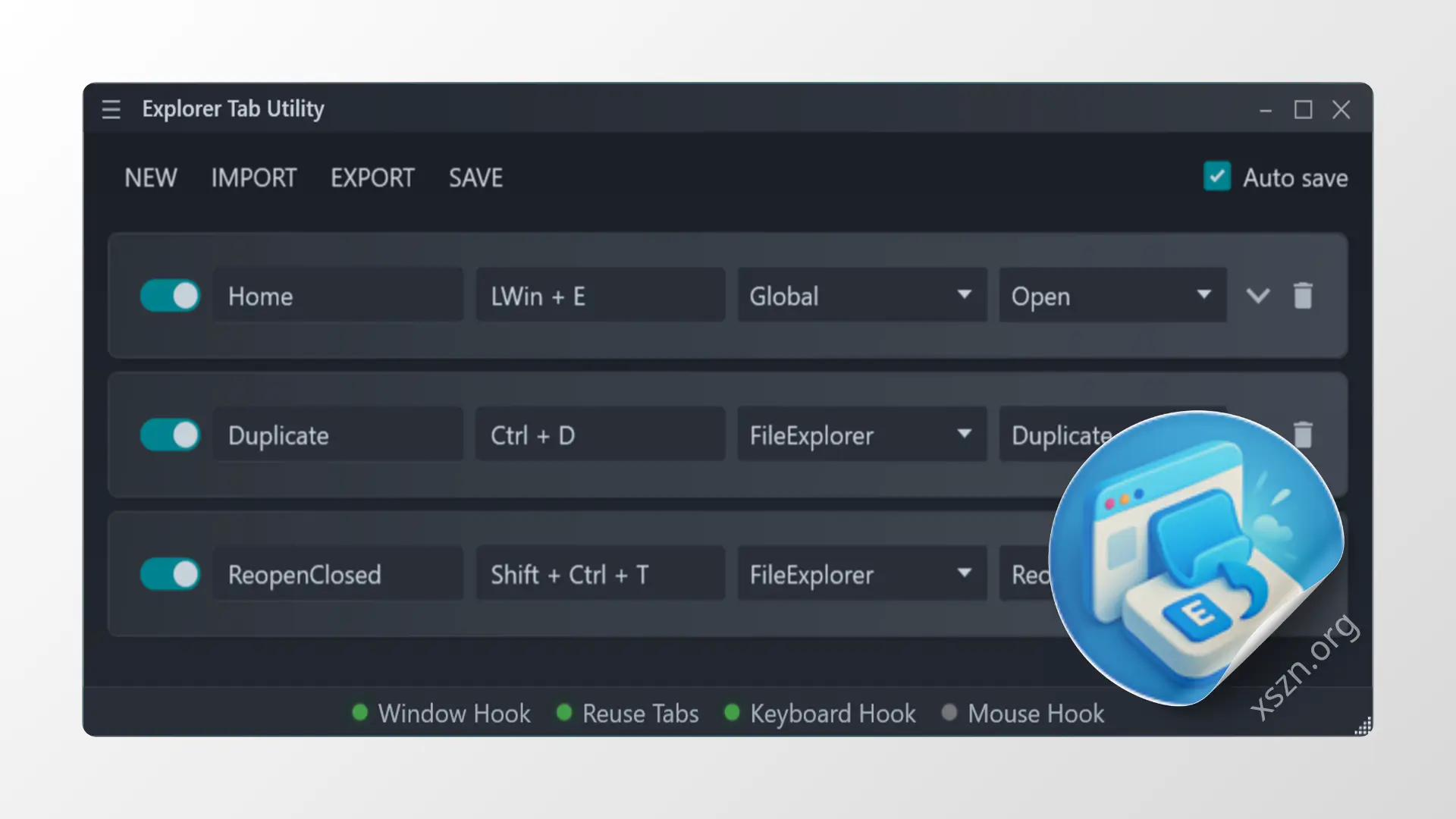
Task: Disable the Home hotkey toggle
Action: tap(170, 296)
